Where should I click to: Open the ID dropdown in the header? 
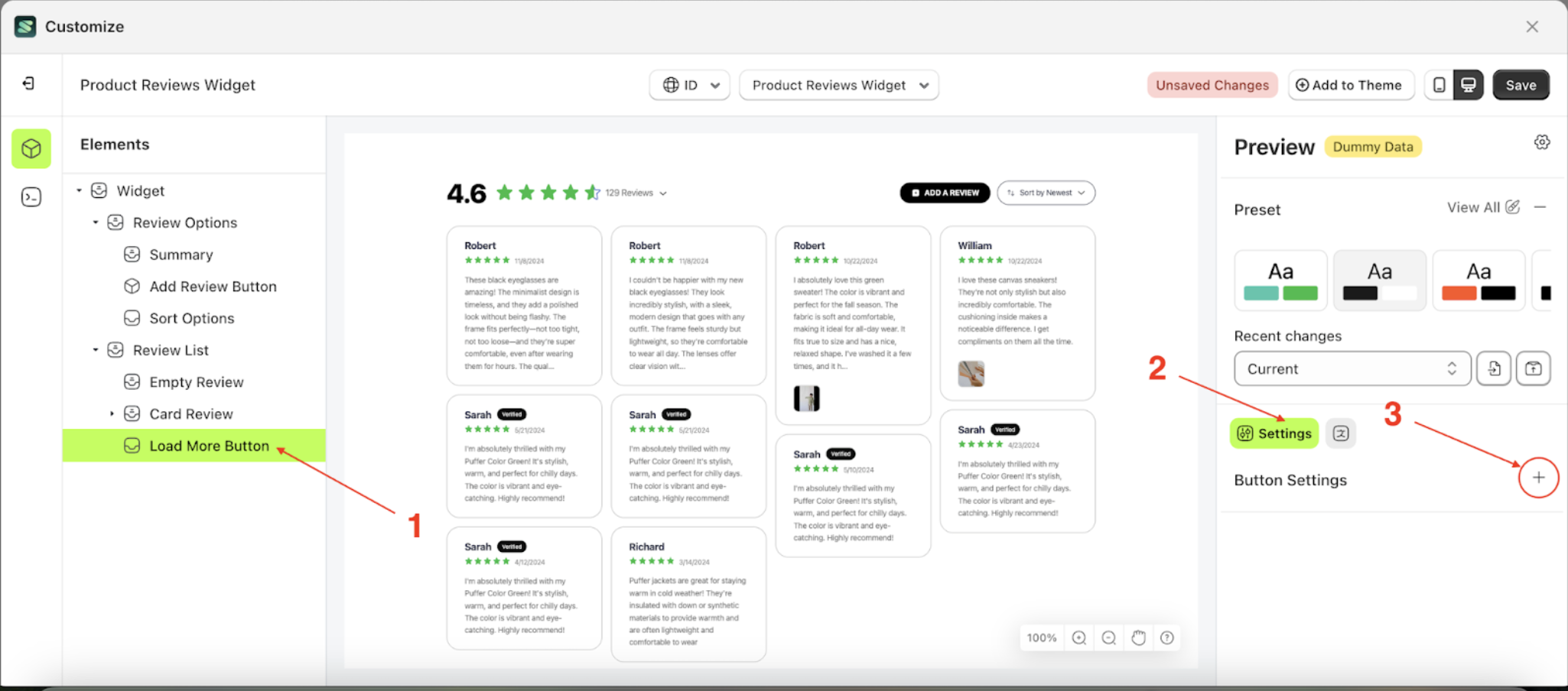click(x=688, y=85)
